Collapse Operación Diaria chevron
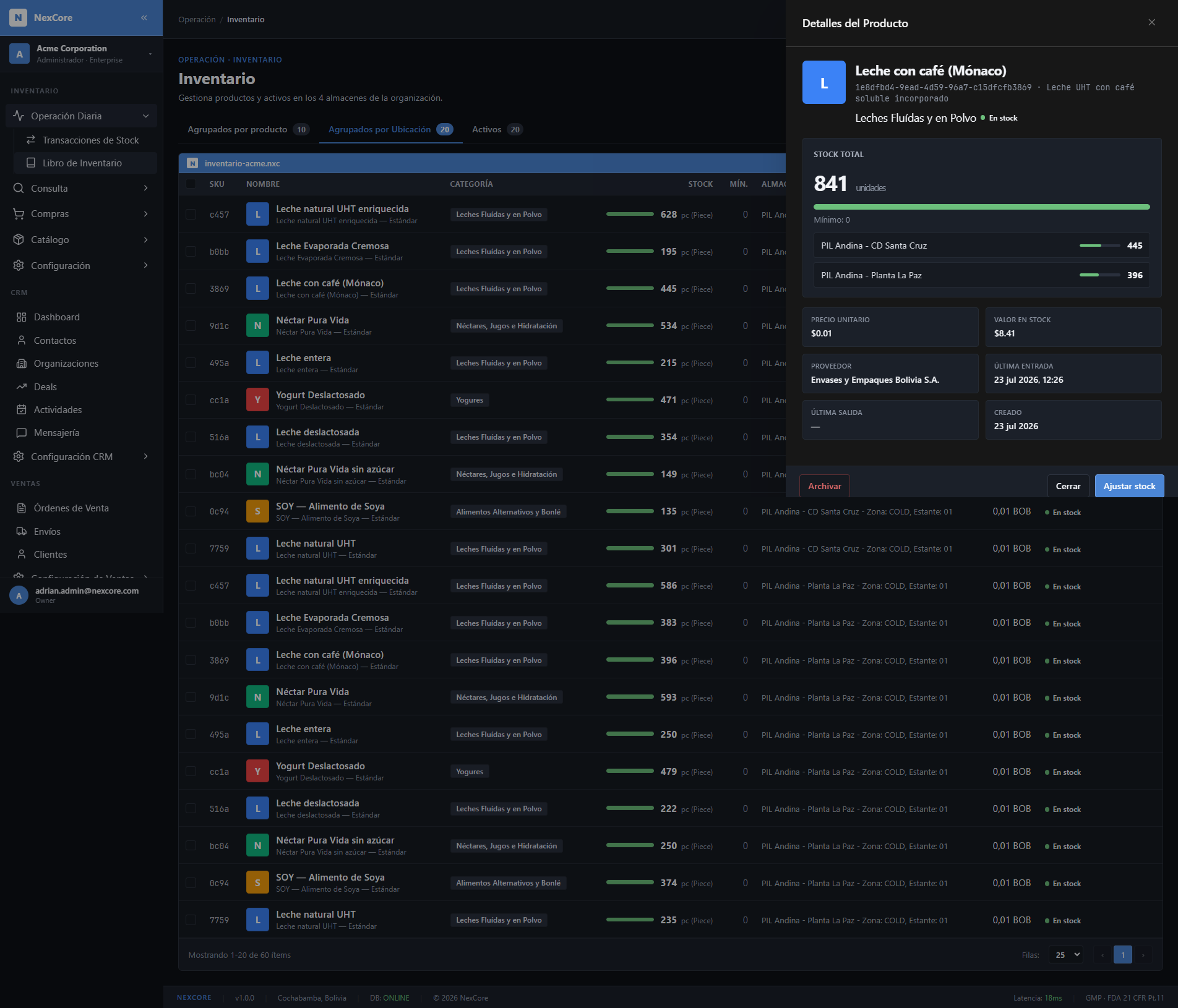Viewport: 1178px width, 1008px height. [x=146, y=116]
